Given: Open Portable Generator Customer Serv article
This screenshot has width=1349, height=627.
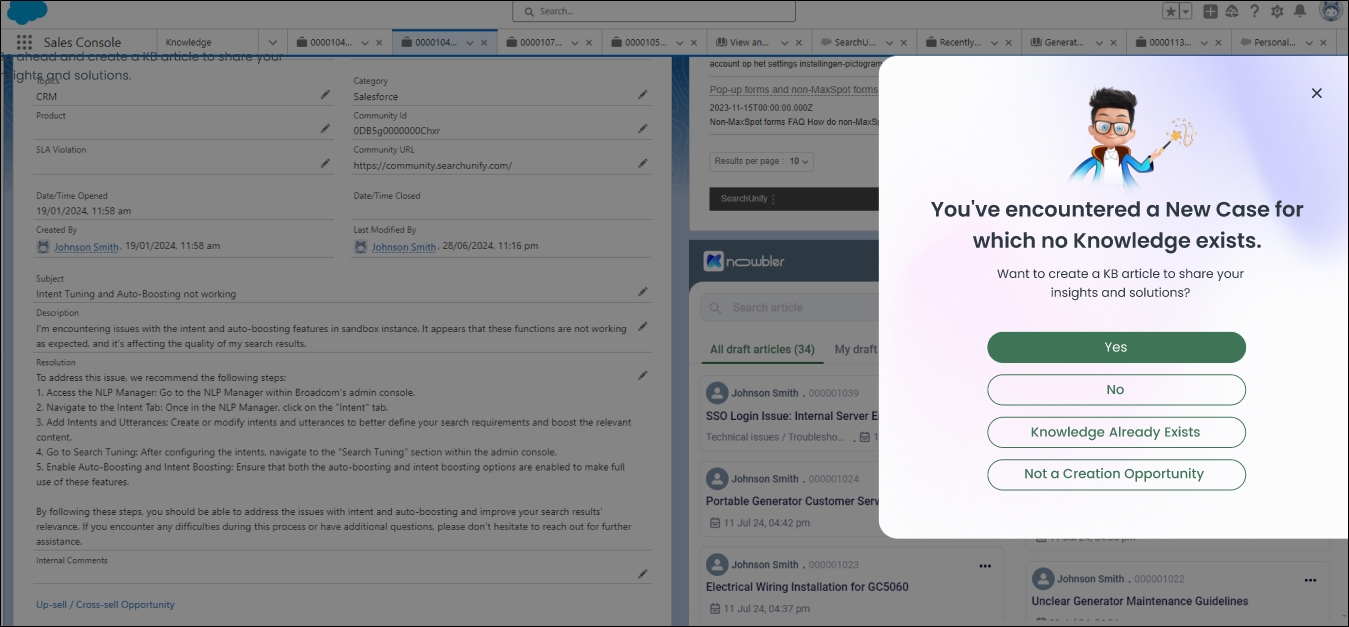Looking at the screenshot, I should 792,501.
